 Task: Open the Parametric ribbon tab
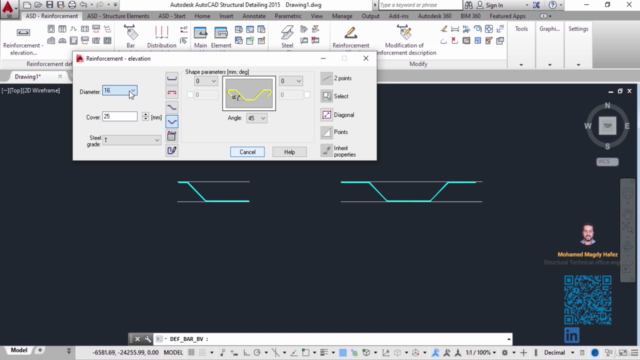click(x=288, y=16)
